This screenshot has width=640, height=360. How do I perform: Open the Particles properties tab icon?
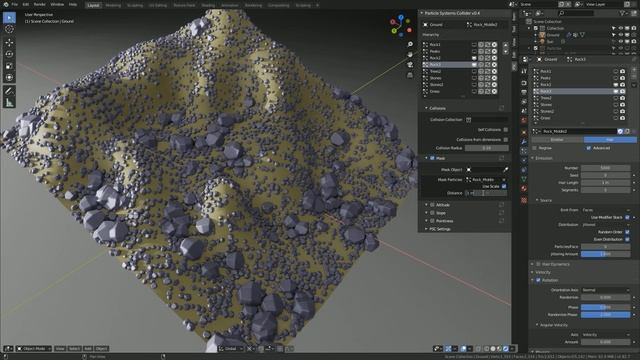524,151
